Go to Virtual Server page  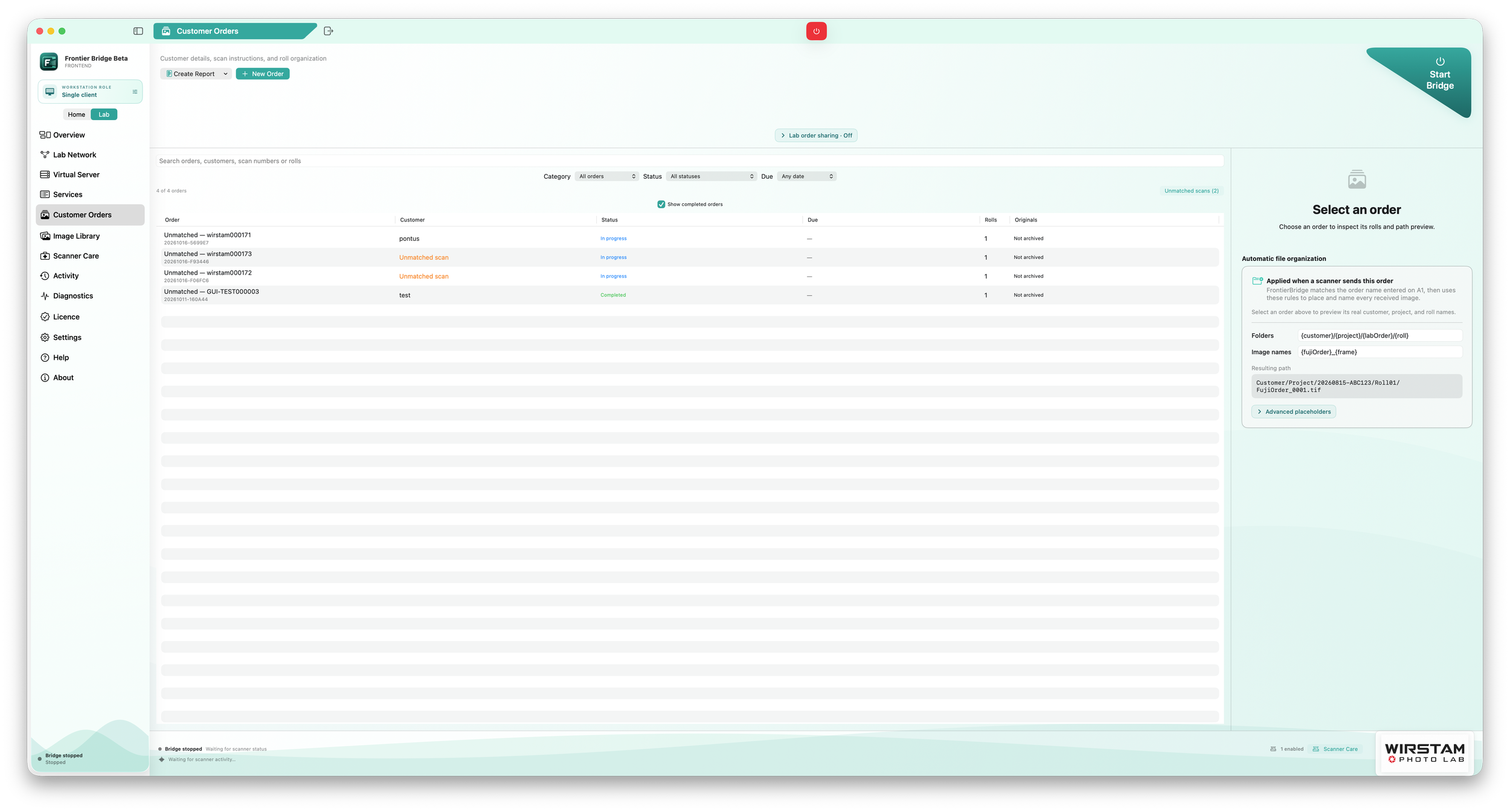(x=90, y=174)
